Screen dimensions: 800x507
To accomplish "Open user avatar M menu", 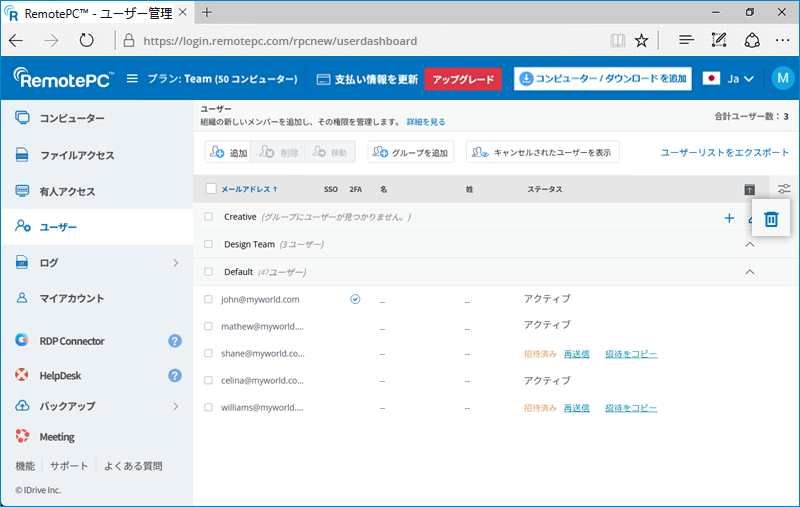I will coord(782,79).
